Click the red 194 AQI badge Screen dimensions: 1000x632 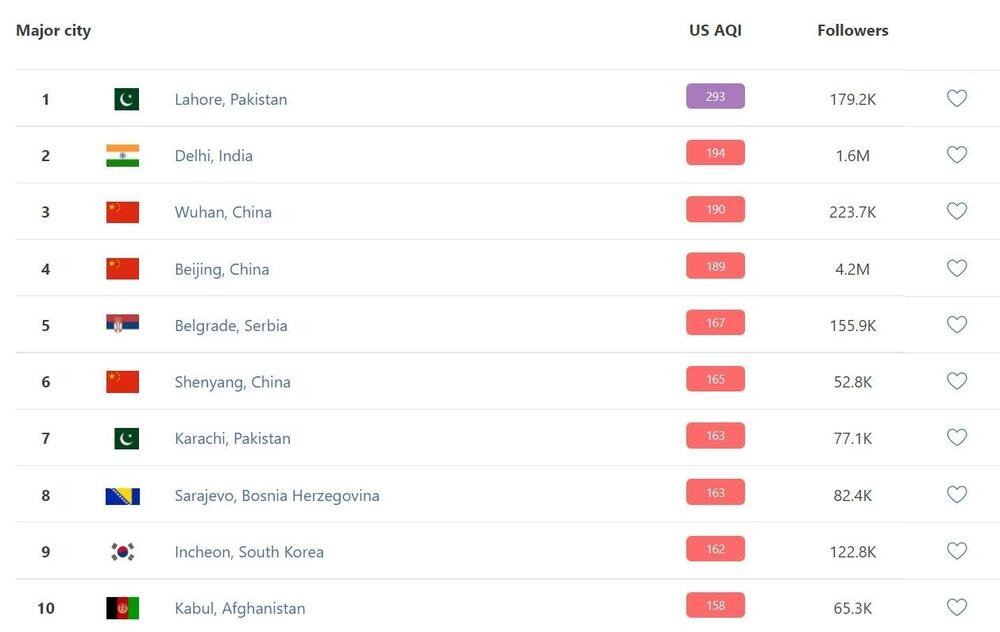pyautogui.click(x=715, y=153)
